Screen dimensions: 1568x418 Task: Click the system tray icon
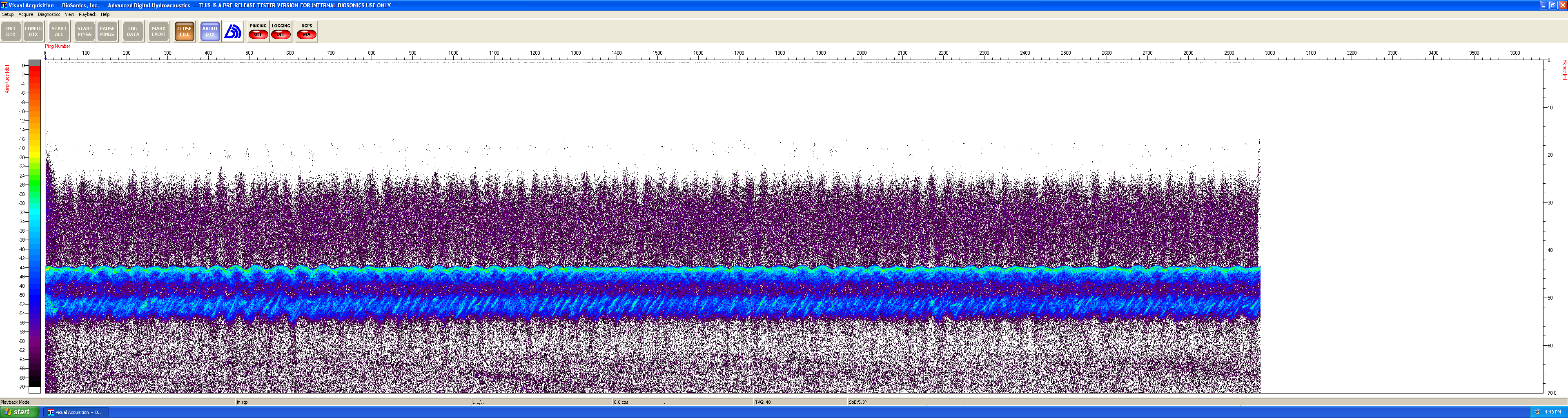[1537, 413]
